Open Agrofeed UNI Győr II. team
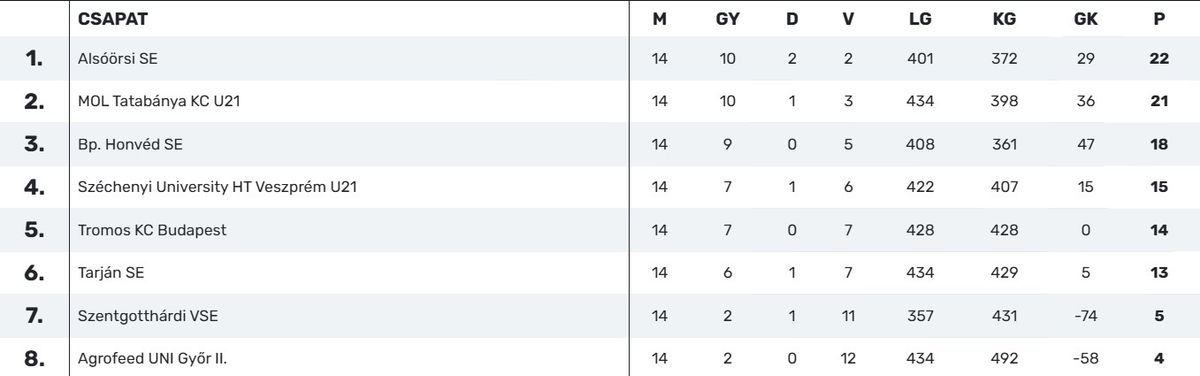Image resolution: width=1200 pixels, height=376 pixels. (x=152, y=358)
